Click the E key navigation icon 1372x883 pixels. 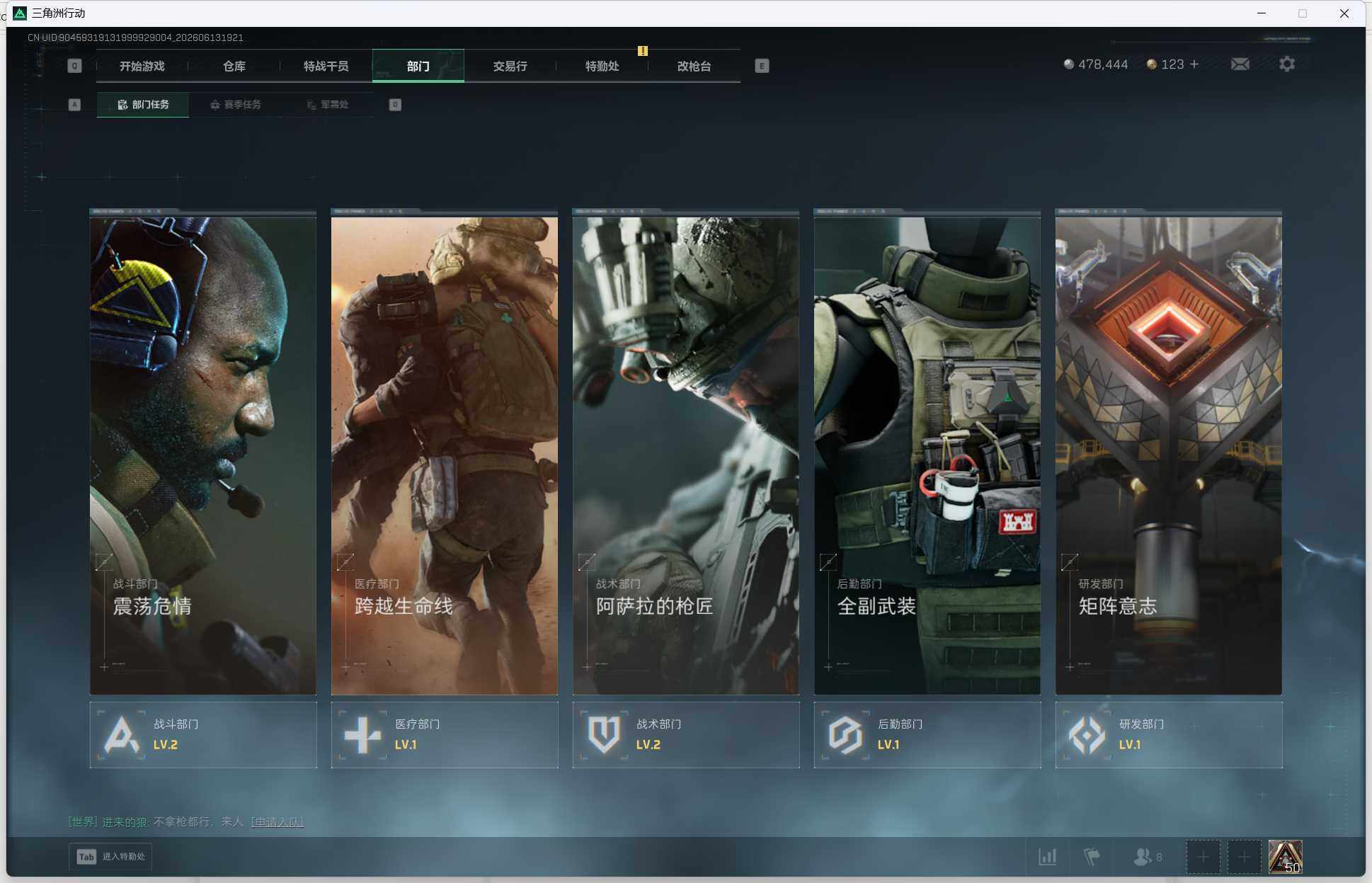(x=762, y=66)
